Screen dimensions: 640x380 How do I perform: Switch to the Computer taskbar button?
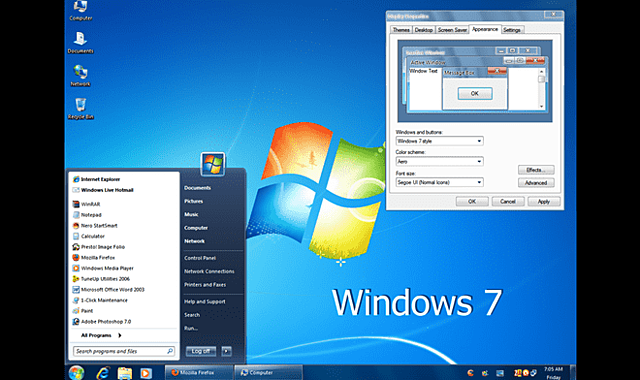coord(269,373)
